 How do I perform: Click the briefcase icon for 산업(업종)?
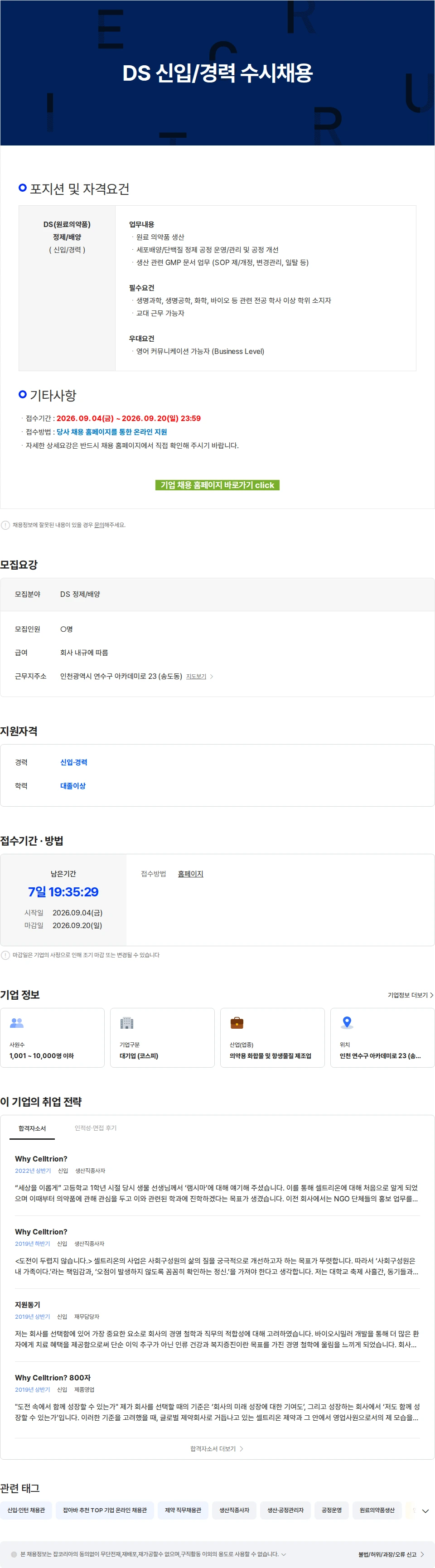pos(237,1023)
